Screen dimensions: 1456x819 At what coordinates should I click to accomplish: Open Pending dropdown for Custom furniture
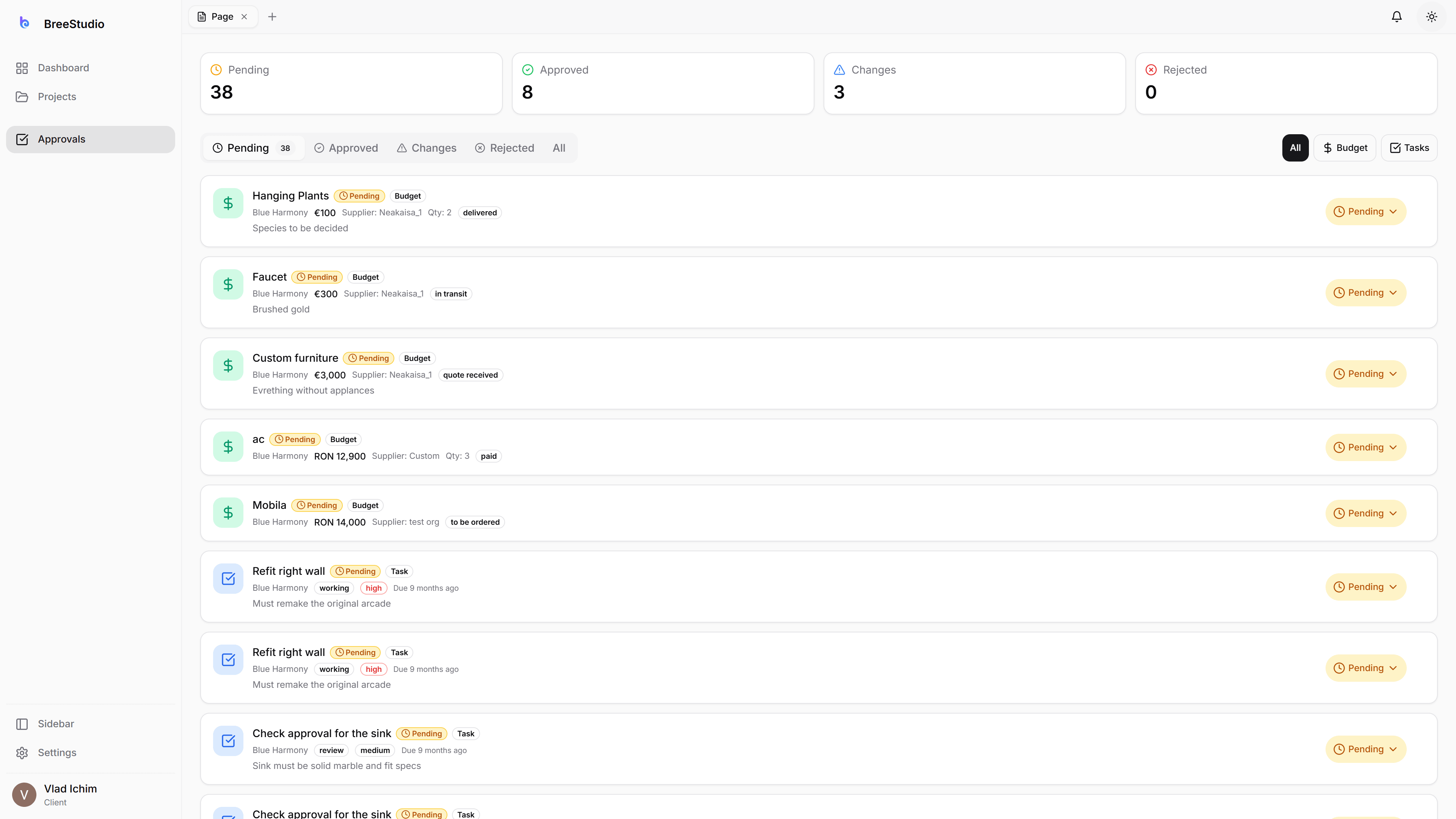1365,373
